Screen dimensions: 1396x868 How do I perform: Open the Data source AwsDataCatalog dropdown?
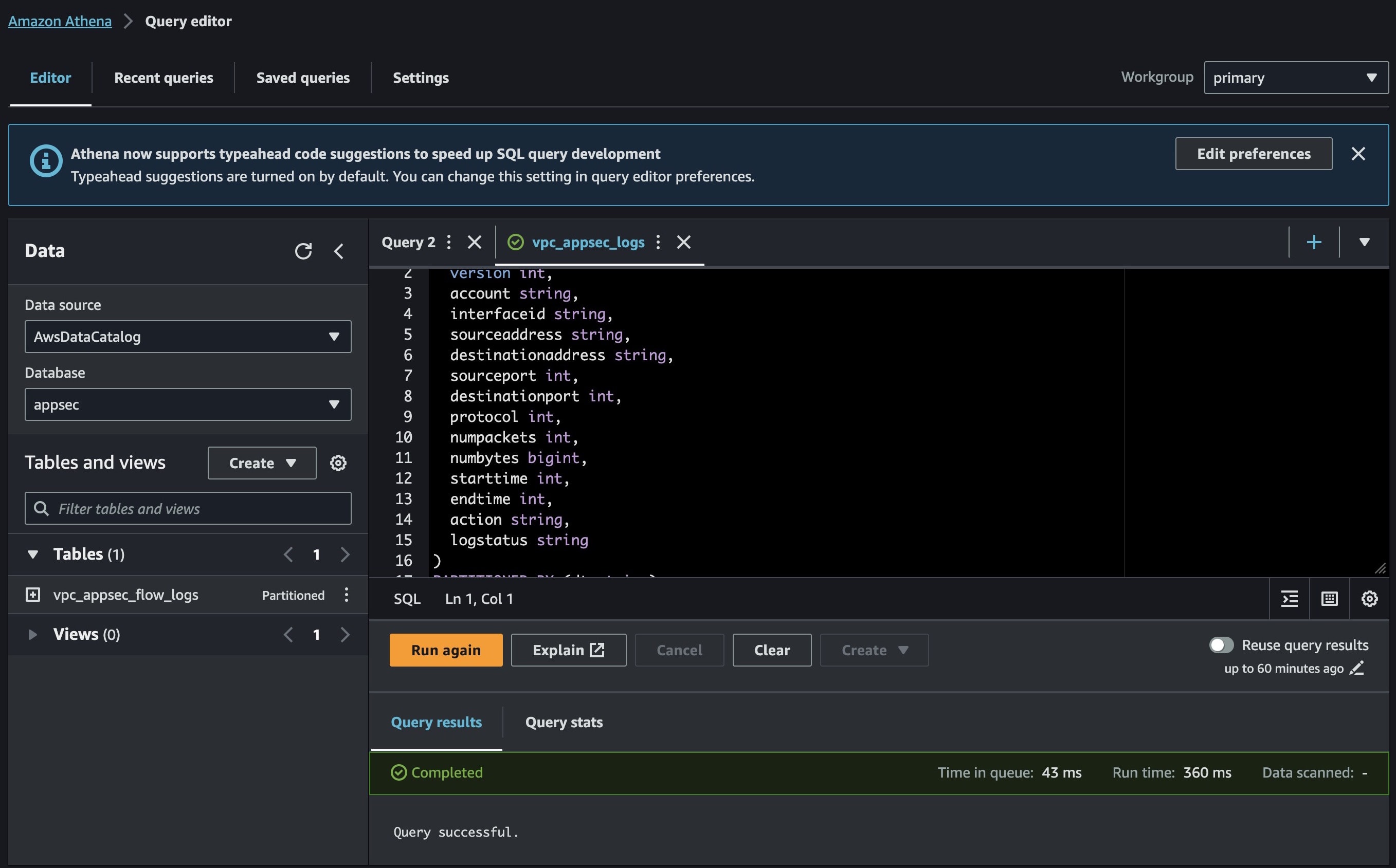(188, 337)
